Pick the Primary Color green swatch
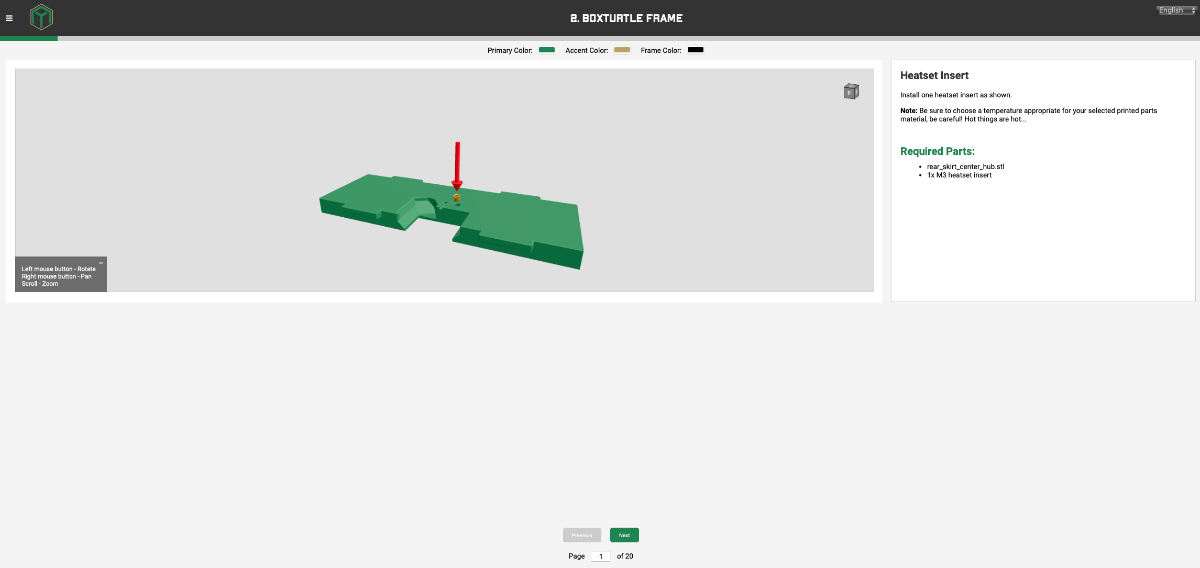This screenshot has width=1200, height=568. (x=547, y=50)
